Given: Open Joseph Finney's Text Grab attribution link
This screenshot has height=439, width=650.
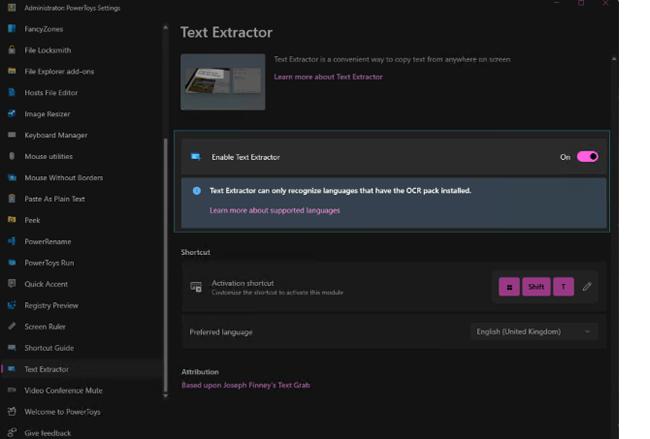Looking at the screenshot, I should pyautogui.click(x=246, y=385).
